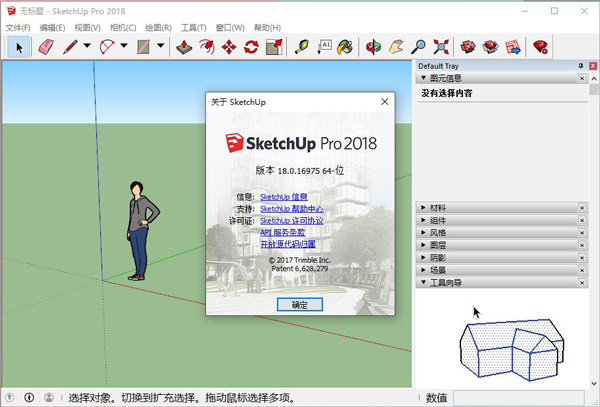The height and width of the screenshot is (407, 600).
Task: Open the 开放源代码归属 link
Action: 288,244
